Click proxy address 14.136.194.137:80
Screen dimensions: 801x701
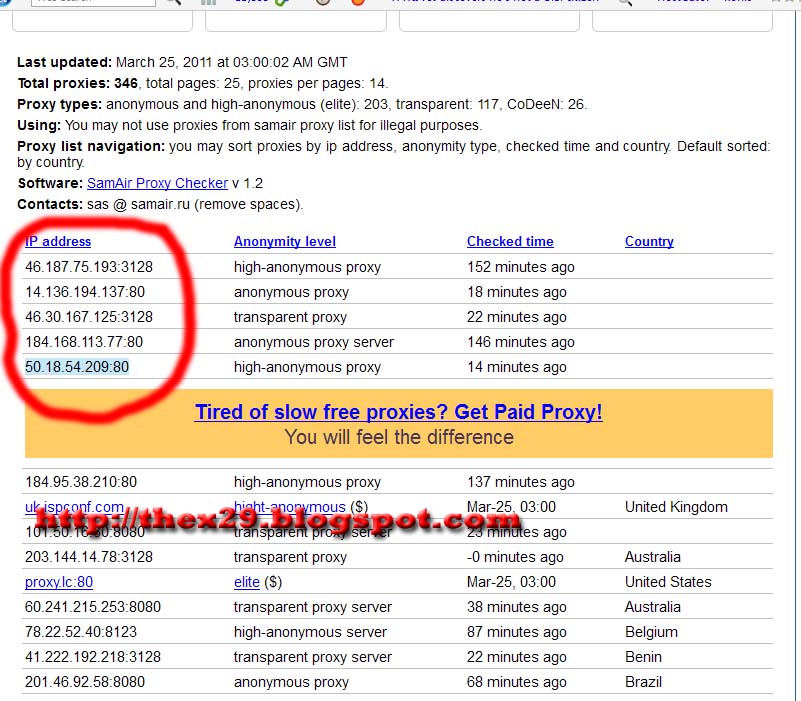pos(85,292)
